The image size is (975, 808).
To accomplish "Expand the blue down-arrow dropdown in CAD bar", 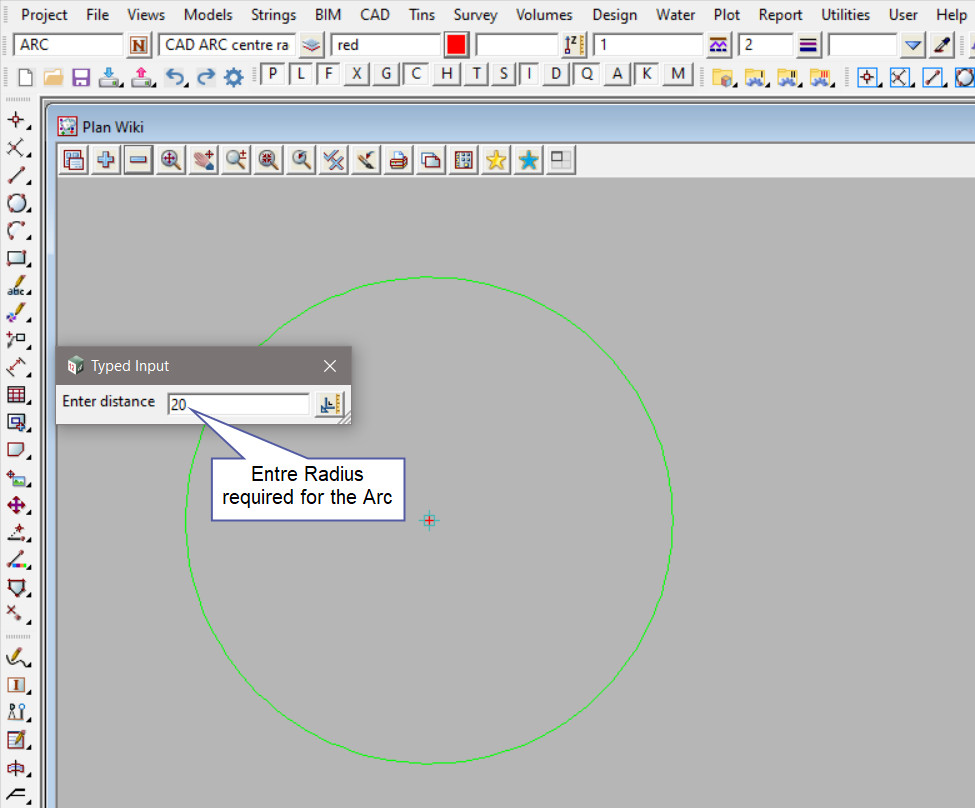I will tap(912, 45).
